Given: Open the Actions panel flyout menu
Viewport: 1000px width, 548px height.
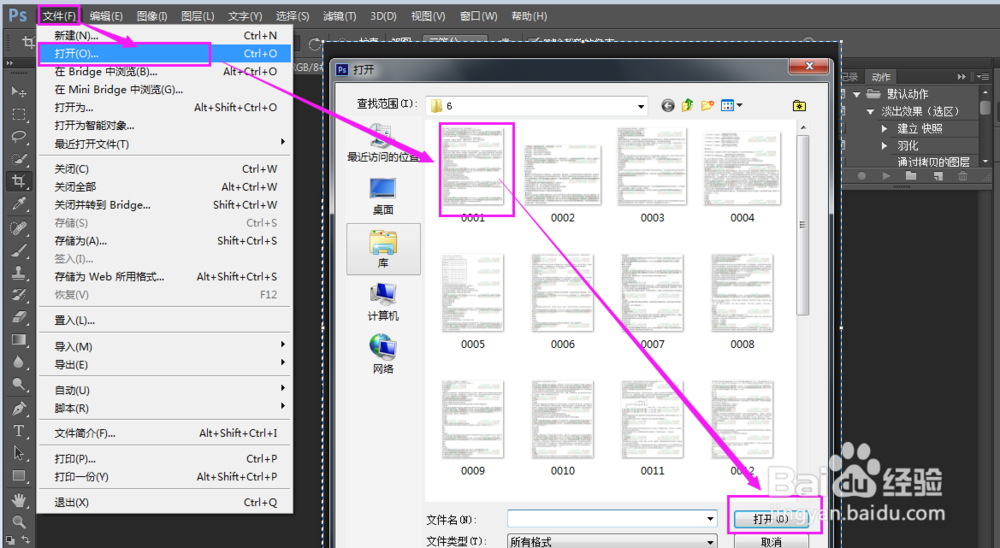Looking at the screenshot, I should [x=983, y=77].
